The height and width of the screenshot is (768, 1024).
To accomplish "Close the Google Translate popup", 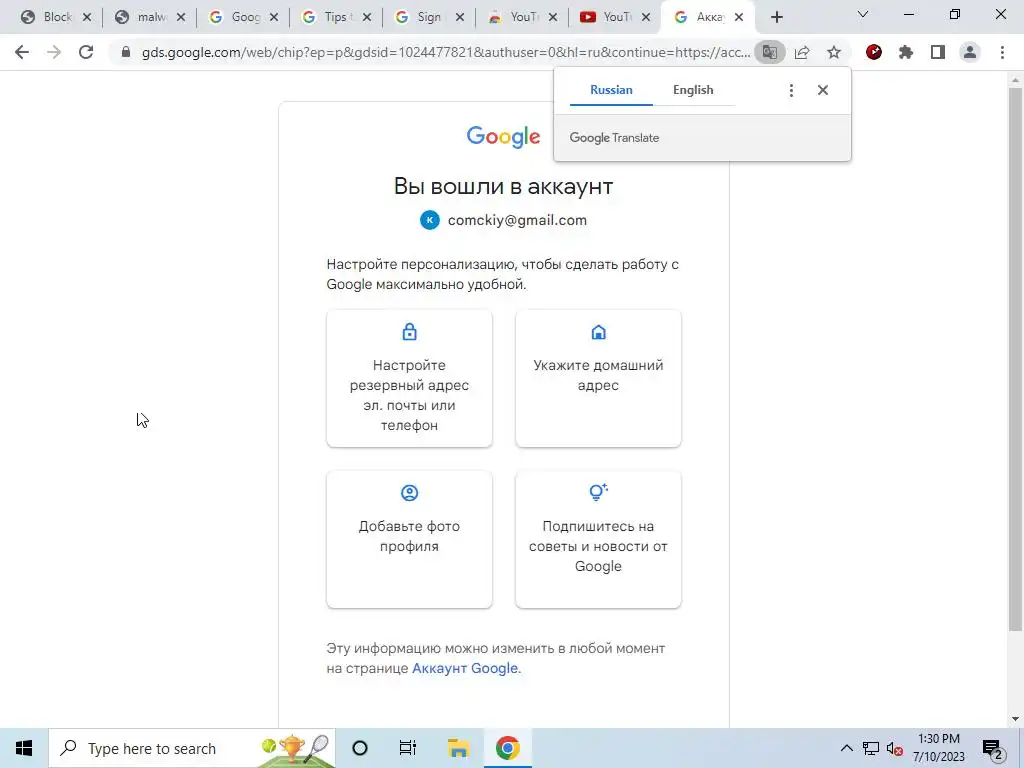I will coord(823,90).
